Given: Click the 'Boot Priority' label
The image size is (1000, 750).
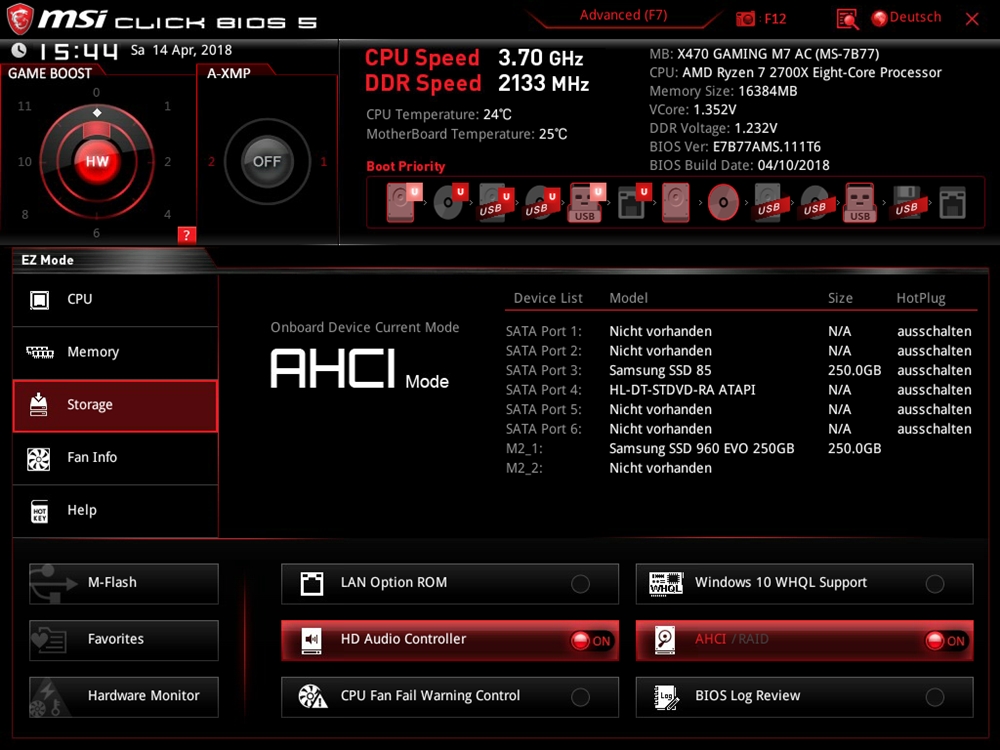Looking at the screenshot, I should 406,166.
